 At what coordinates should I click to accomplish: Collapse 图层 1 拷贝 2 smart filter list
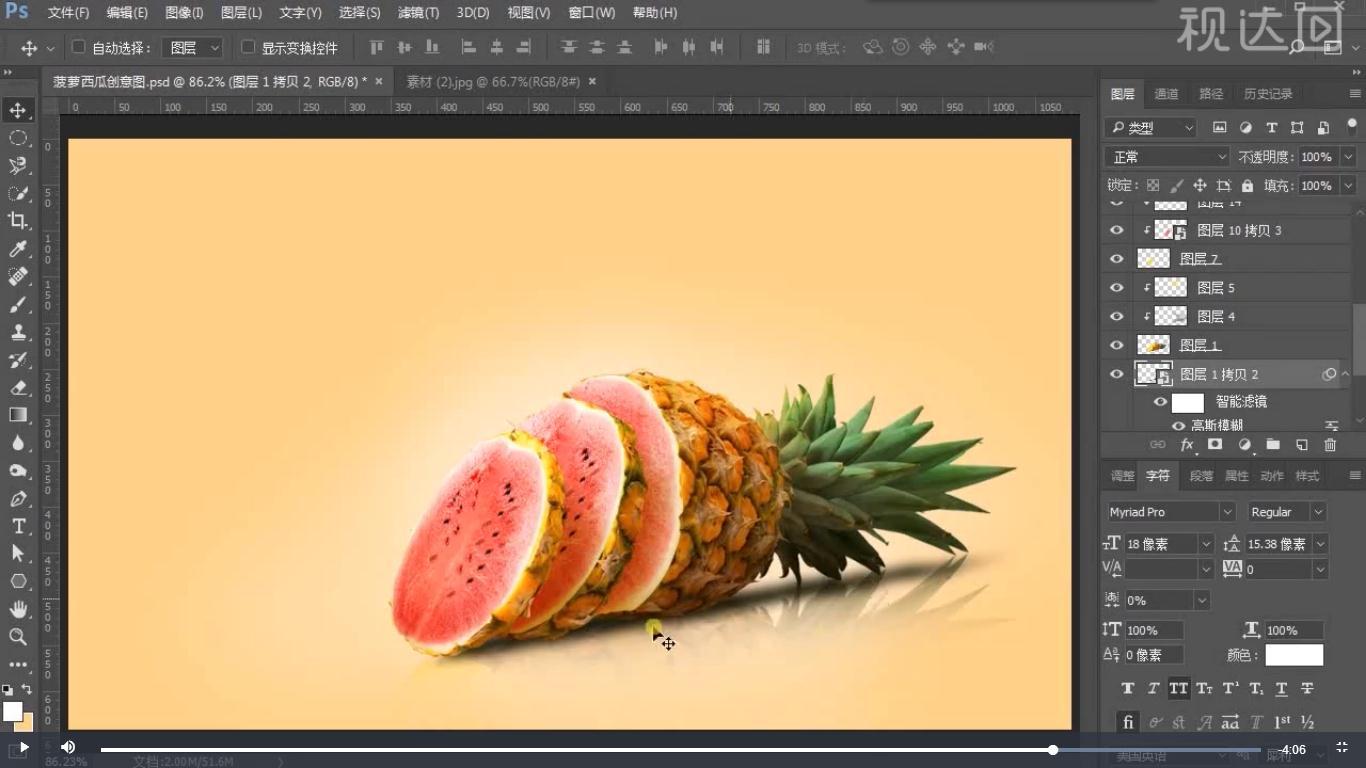point(1345,374)
